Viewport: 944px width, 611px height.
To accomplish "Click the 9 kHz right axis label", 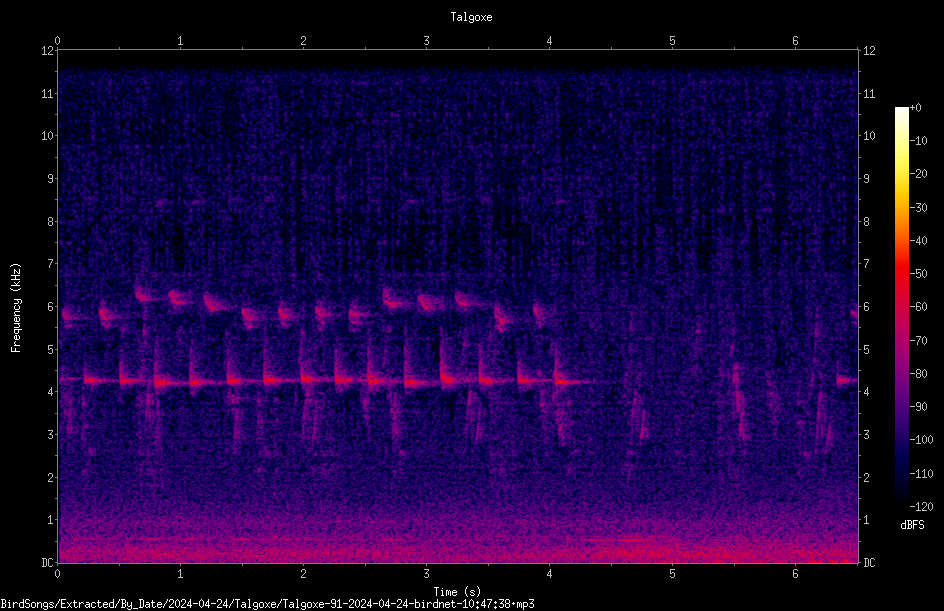I will coord(867,178).
